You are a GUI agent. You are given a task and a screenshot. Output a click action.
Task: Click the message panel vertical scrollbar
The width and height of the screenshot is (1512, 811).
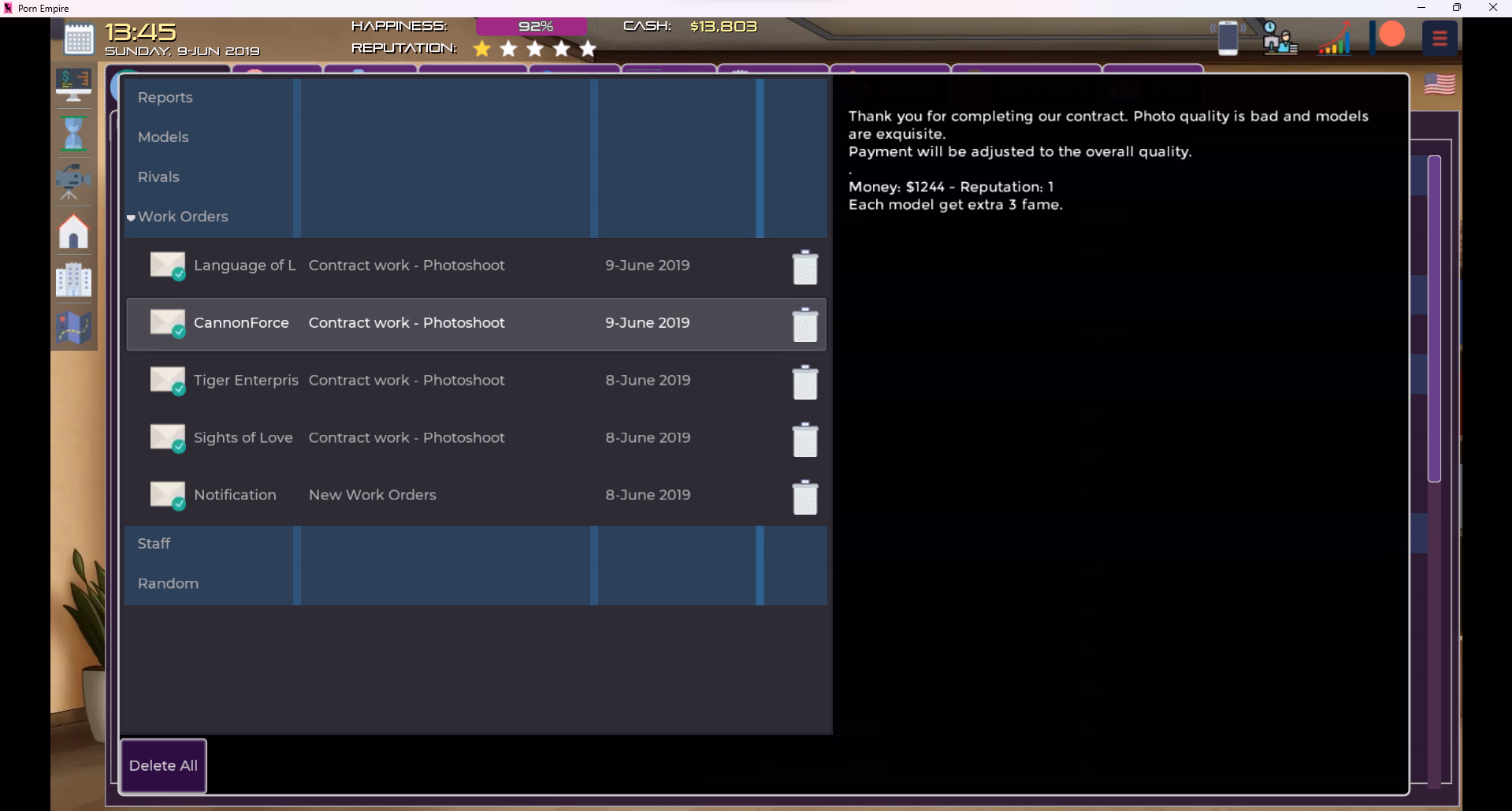[1434, 318]
